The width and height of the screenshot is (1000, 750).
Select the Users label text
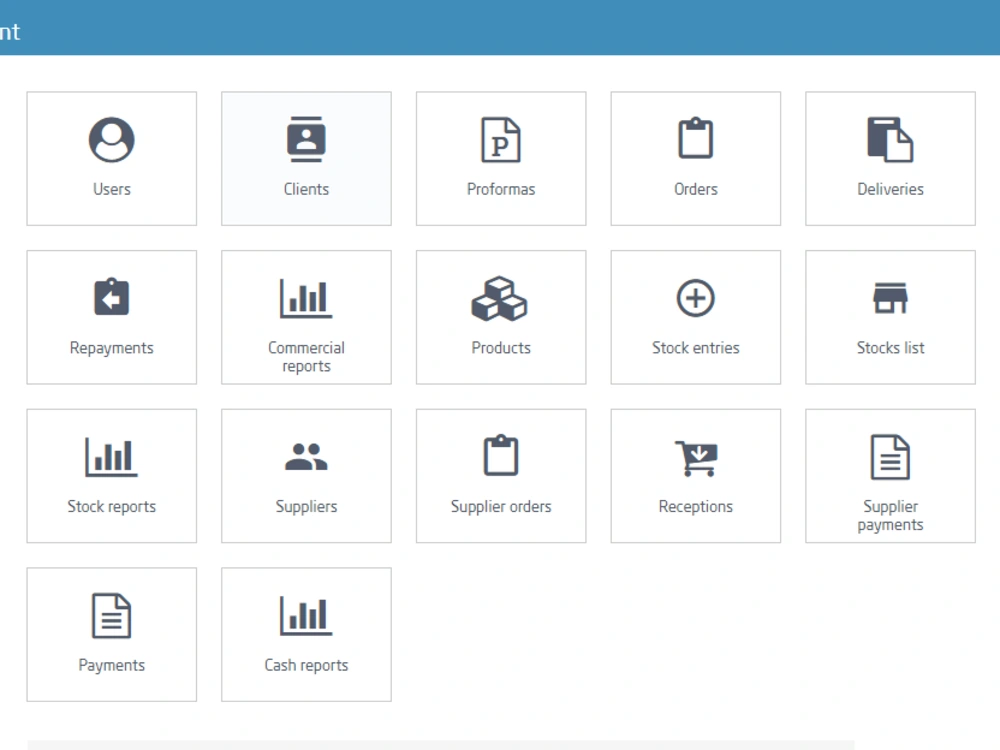[x=112, y=189]
